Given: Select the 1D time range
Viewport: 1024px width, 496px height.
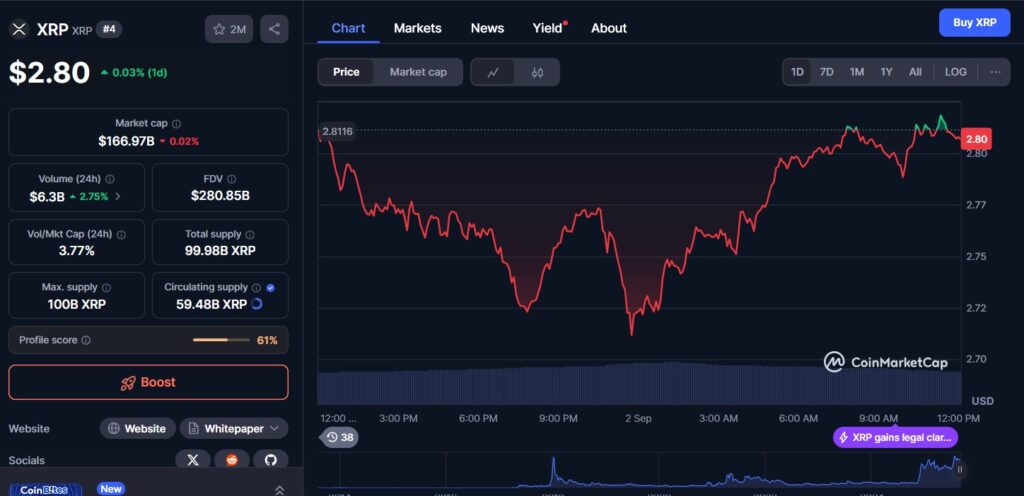Looking at the screenshot, I should 797,72.
